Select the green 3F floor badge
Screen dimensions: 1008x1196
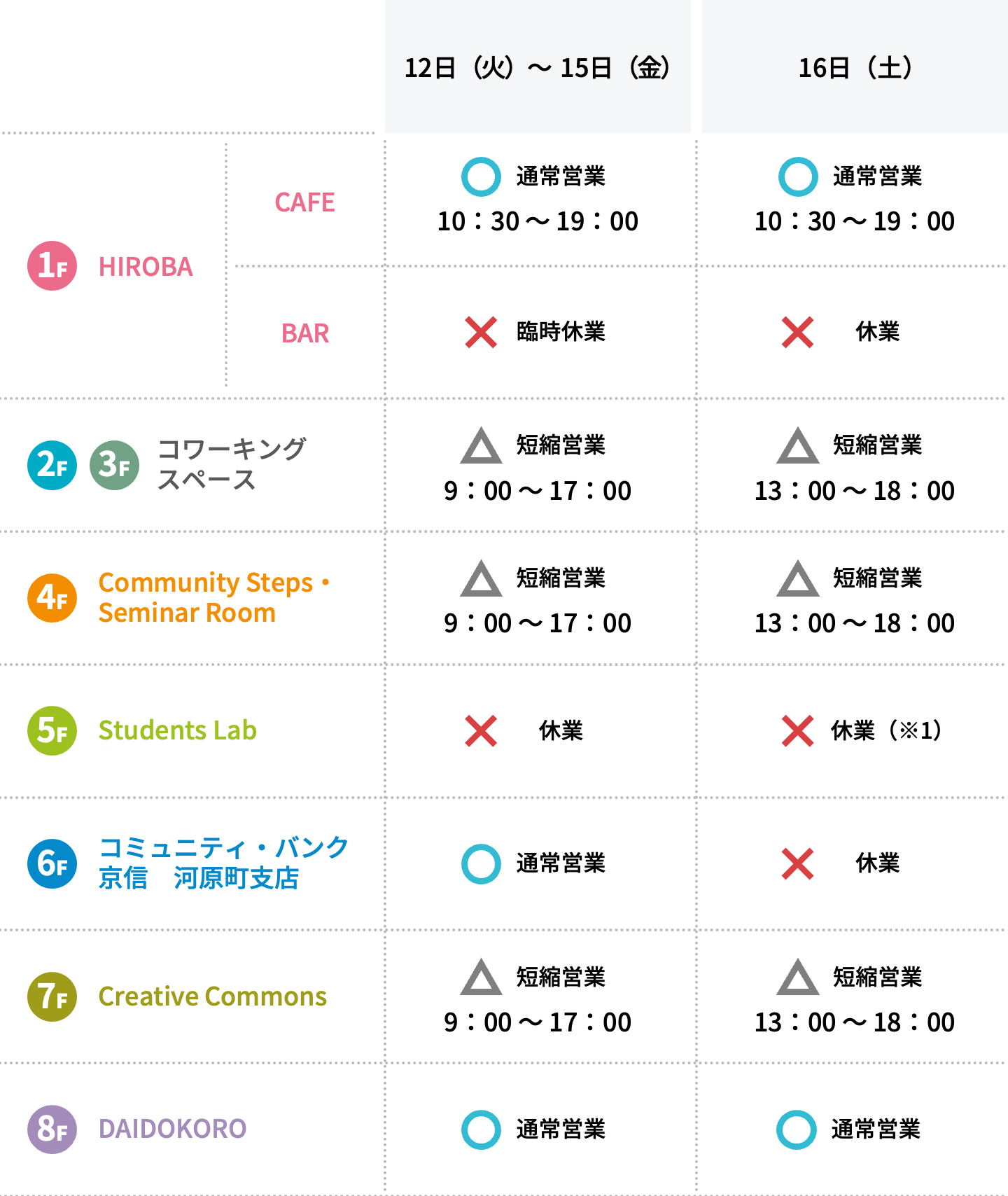114,465
